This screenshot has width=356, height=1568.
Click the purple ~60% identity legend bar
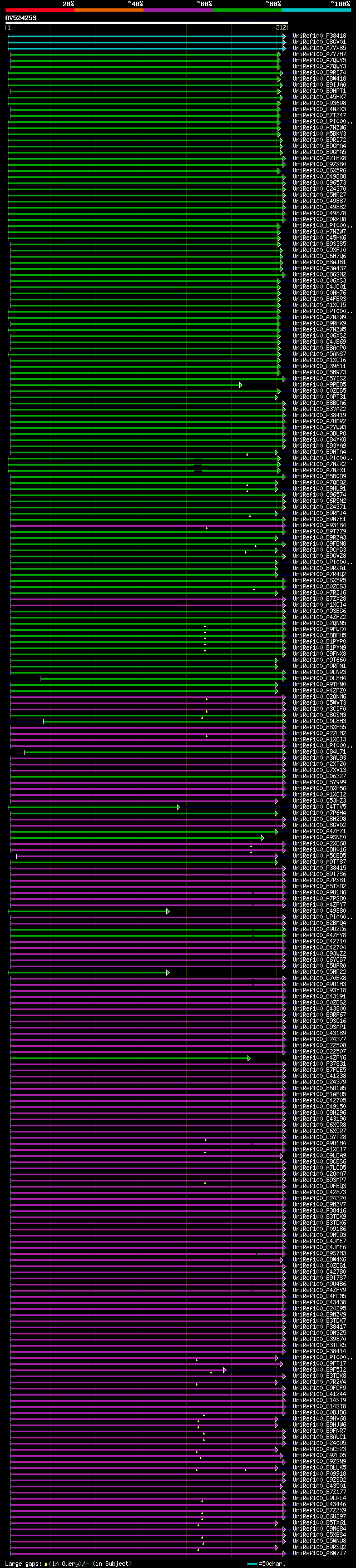[x=177, y=10]
